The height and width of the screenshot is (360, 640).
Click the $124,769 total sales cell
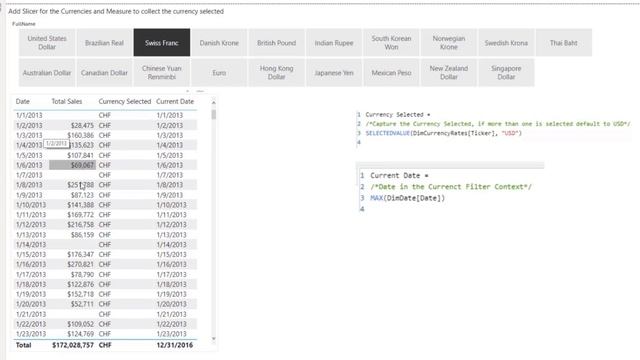click(80, 333)
